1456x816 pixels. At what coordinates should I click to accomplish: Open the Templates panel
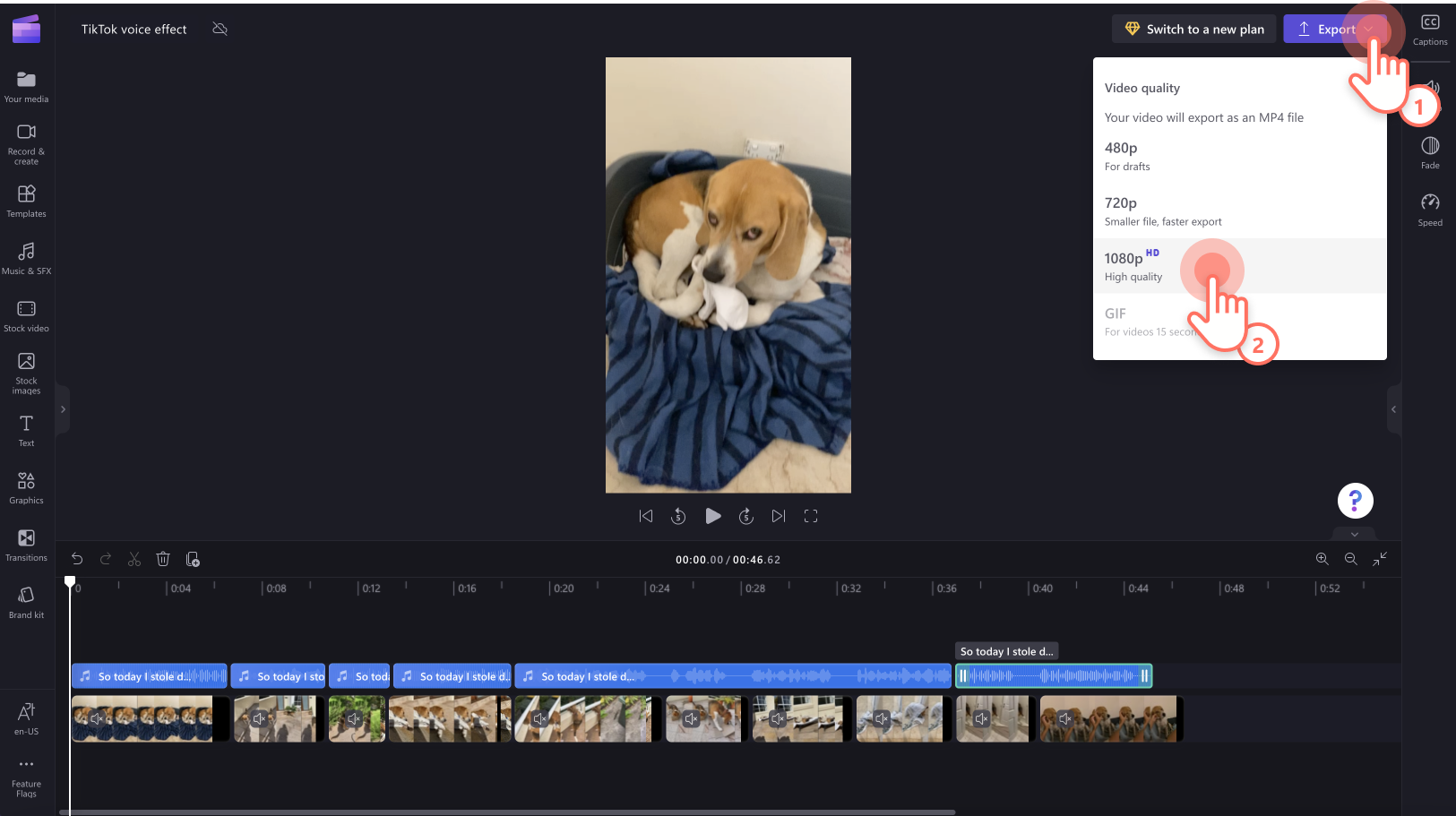[x=26, y=202]
